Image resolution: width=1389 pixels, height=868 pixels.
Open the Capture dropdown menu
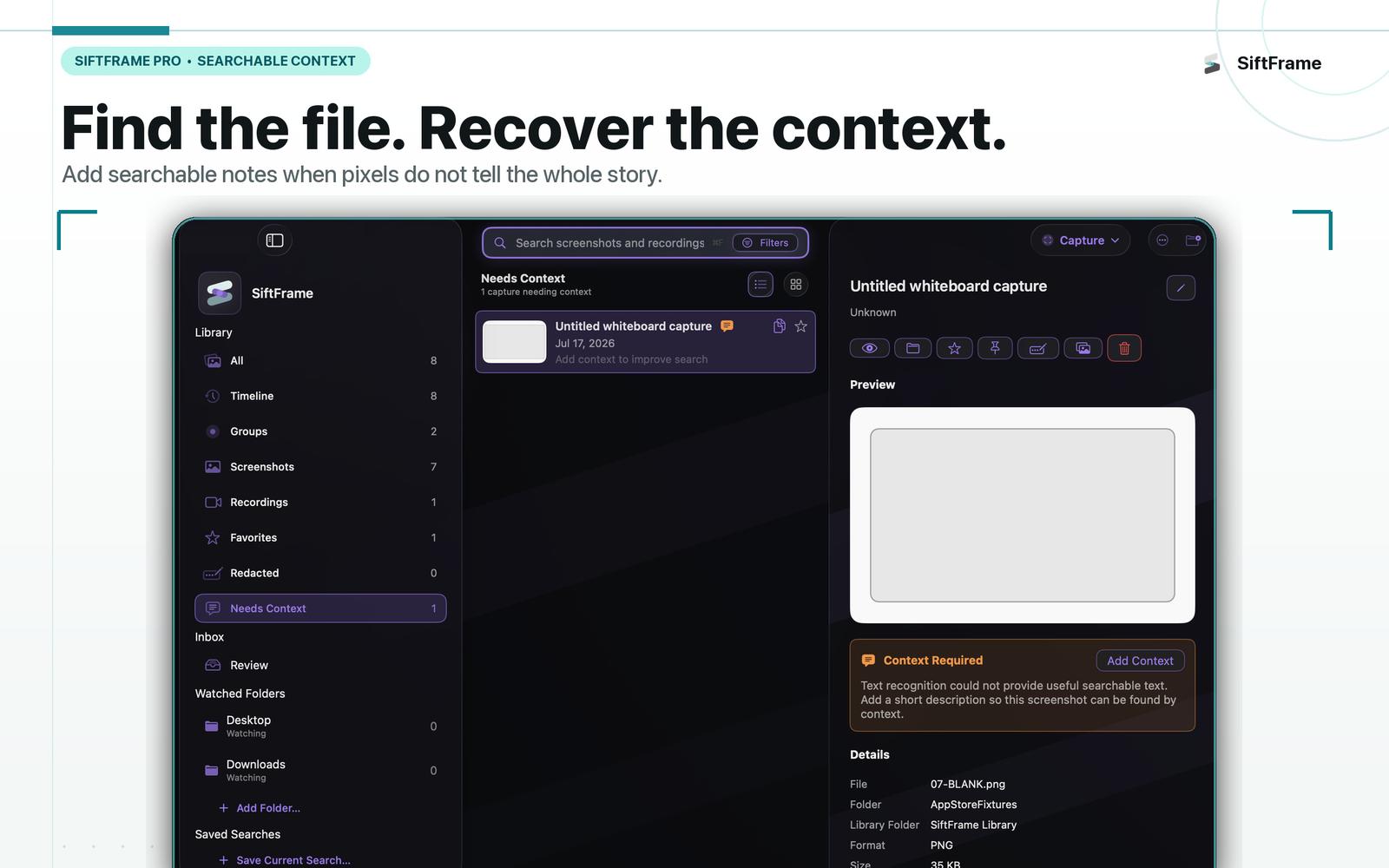click(1081, 240)
